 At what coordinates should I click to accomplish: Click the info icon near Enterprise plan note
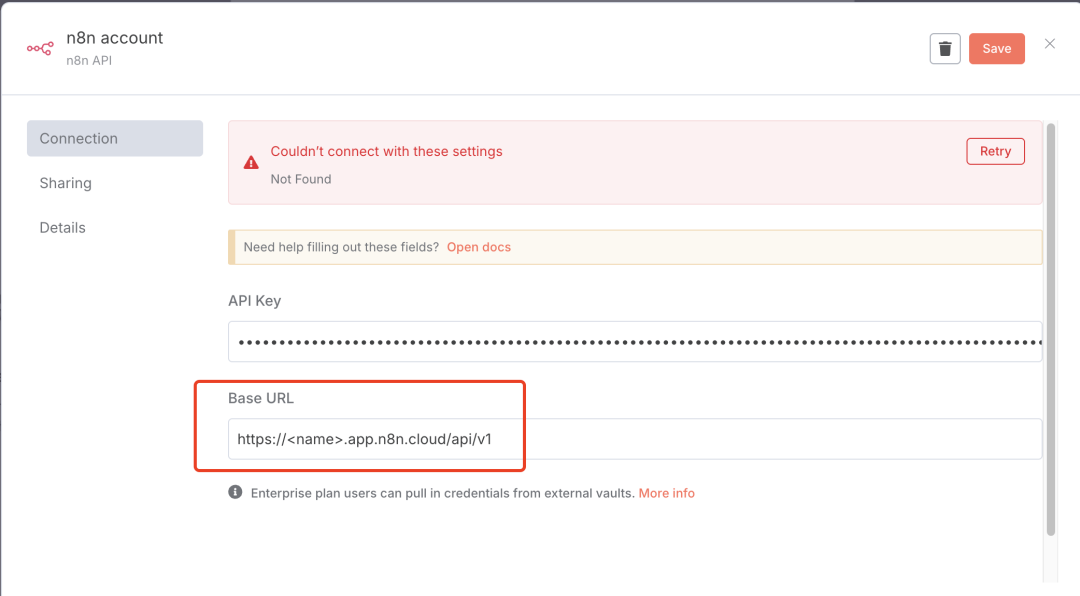[x=235, y=492]
